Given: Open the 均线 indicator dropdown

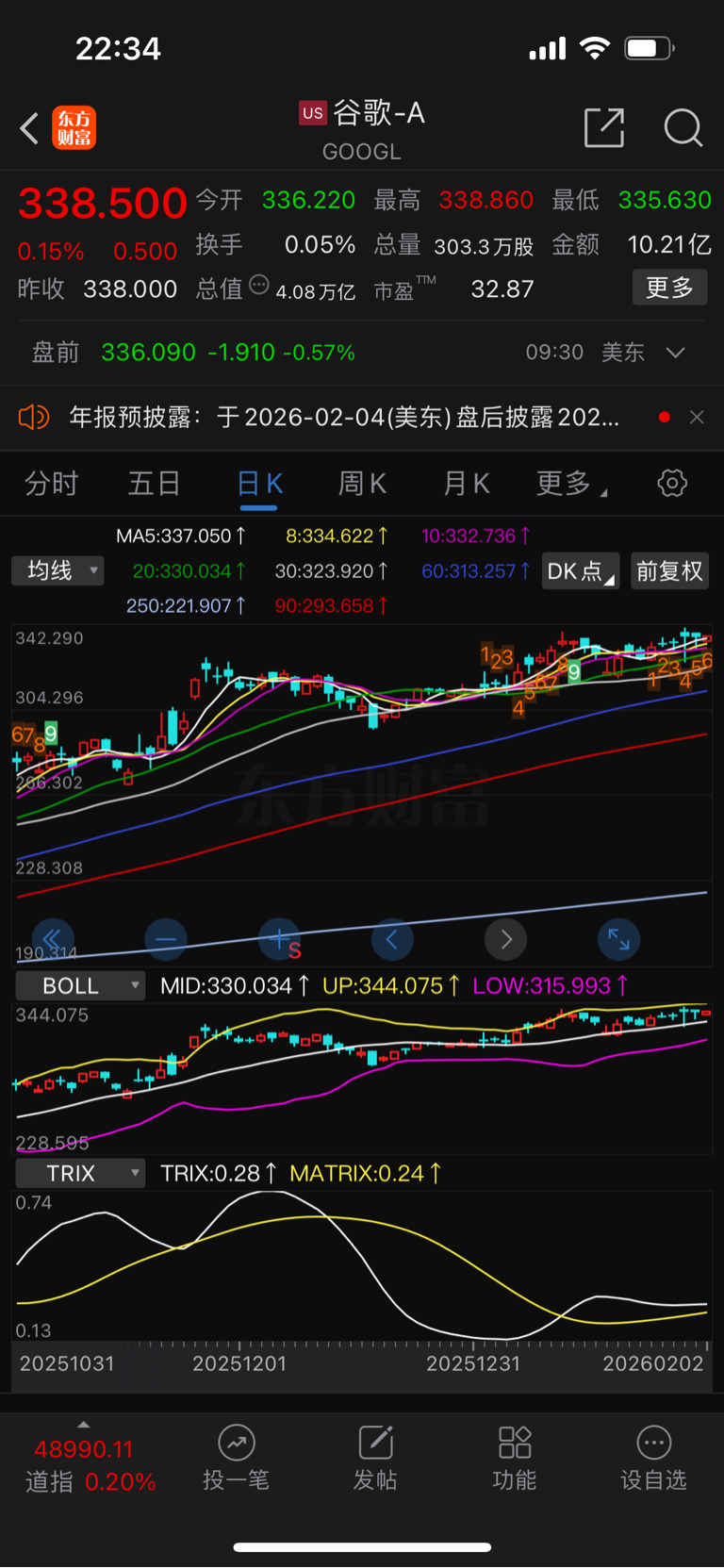Looking at the screenshot, I should tap(58, 570).
